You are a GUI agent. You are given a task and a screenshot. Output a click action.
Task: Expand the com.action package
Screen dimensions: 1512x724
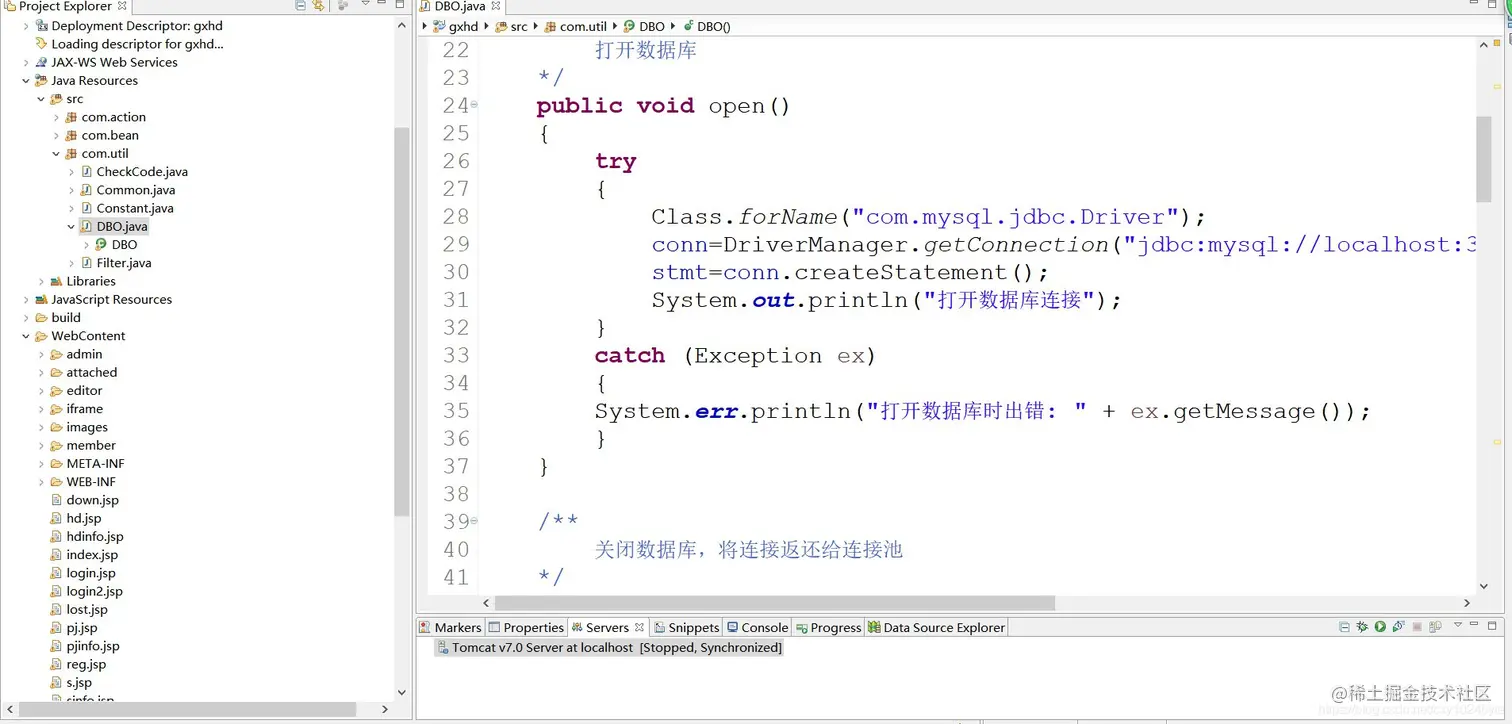pos(56,117)
